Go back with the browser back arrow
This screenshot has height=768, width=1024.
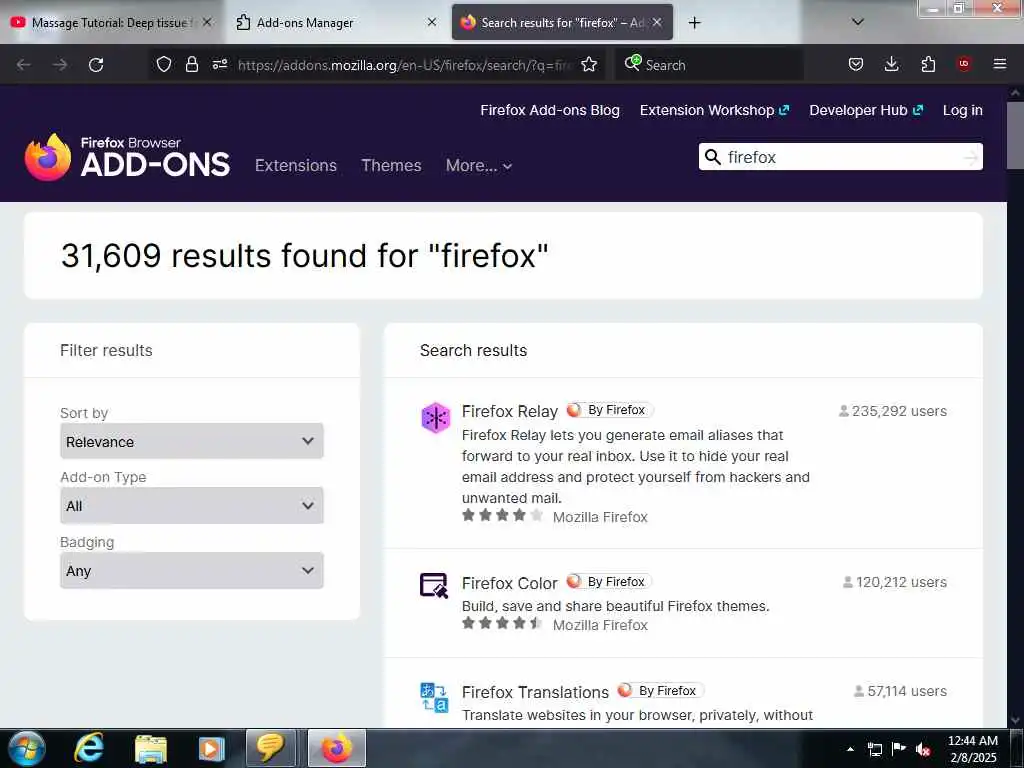(24, 65)
